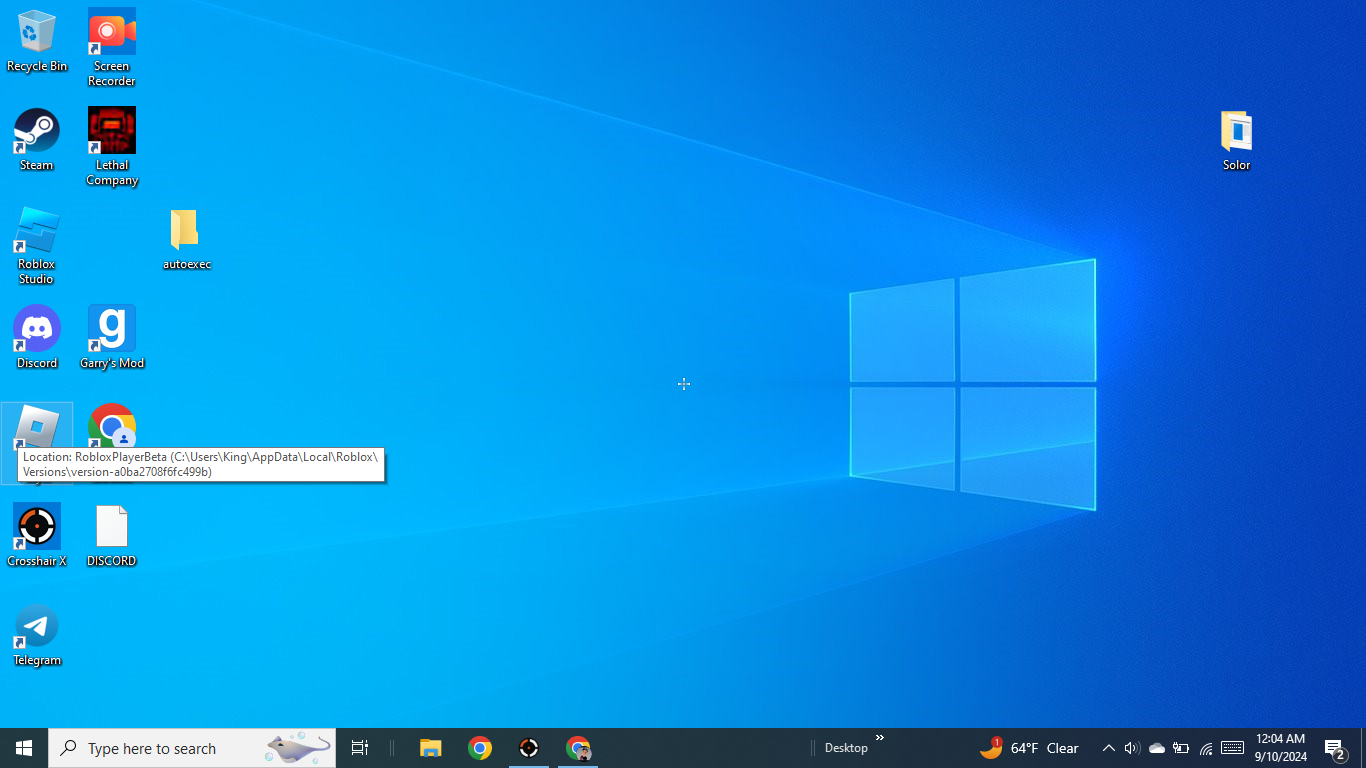Open the volume control in the system tray
The image size is (1366, 768).
pyautogui.click(x=1132, y=748)
